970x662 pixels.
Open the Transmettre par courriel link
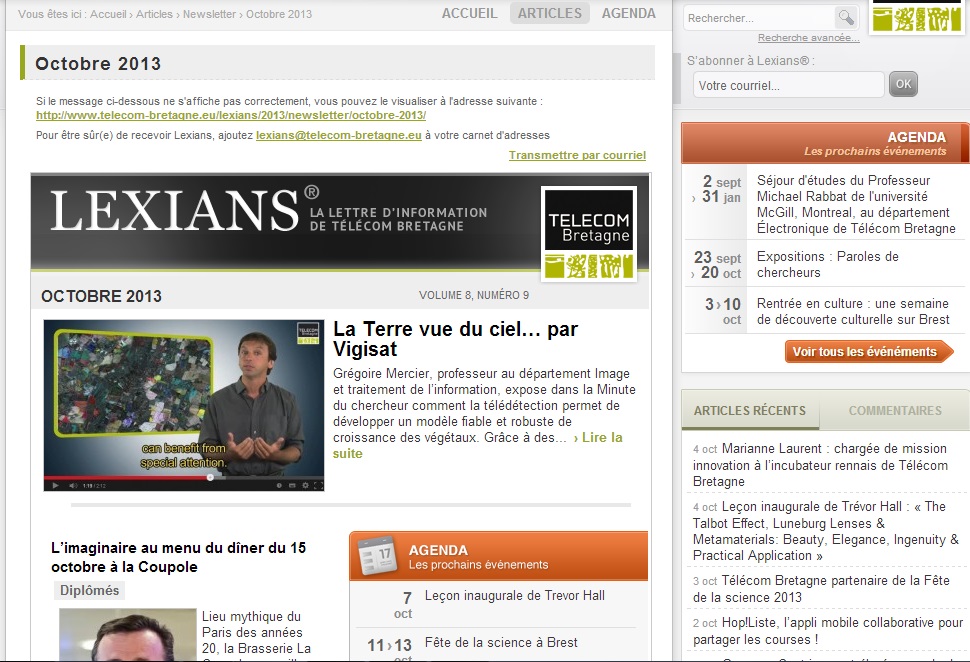pyautogui.click(x=577, y=155)
